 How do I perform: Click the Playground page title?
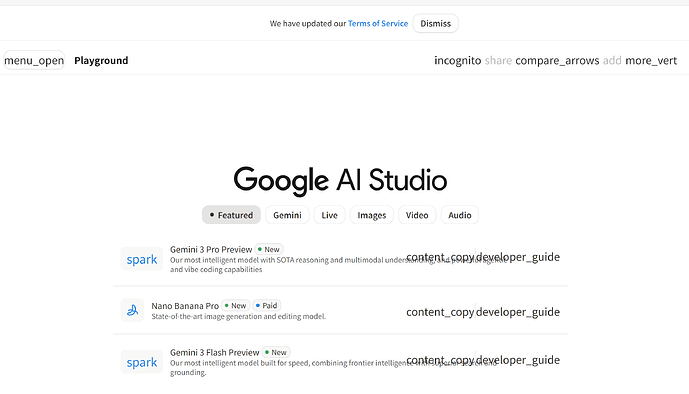tap(101, 60)
